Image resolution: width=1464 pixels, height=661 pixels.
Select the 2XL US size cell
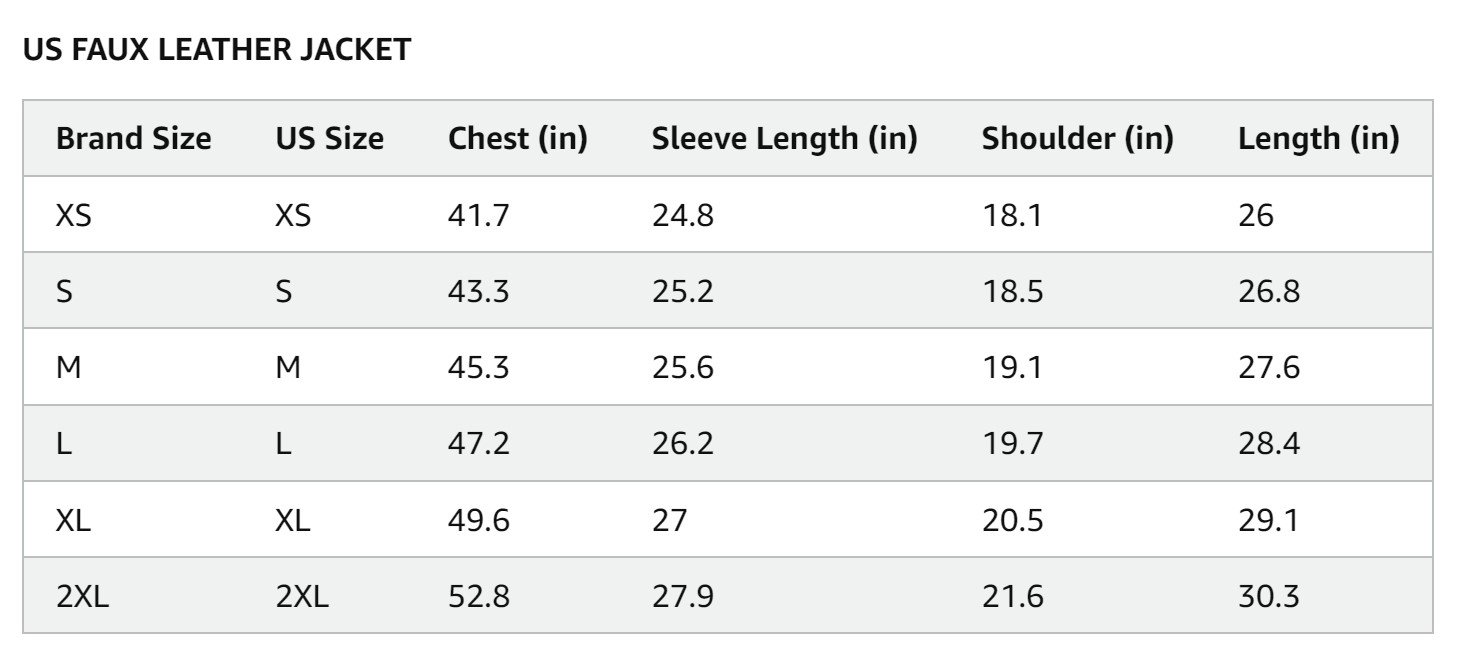point(301,597)
